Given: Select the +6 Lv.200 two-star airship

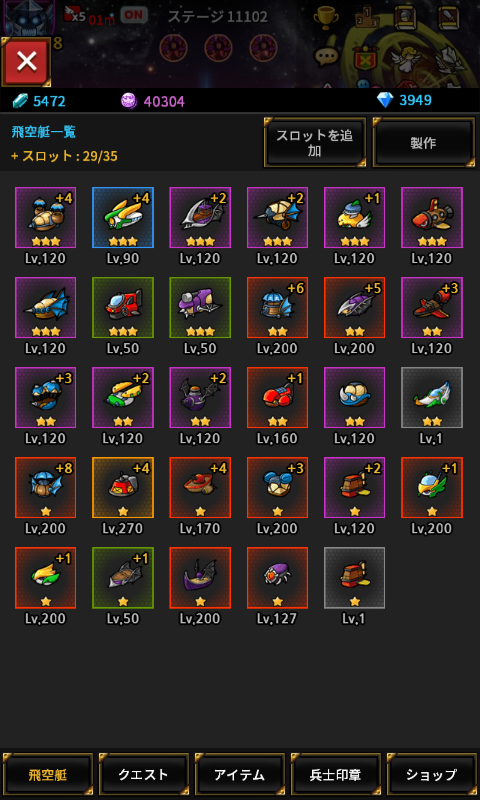Looking at the screenshot, I should (277, 308).
